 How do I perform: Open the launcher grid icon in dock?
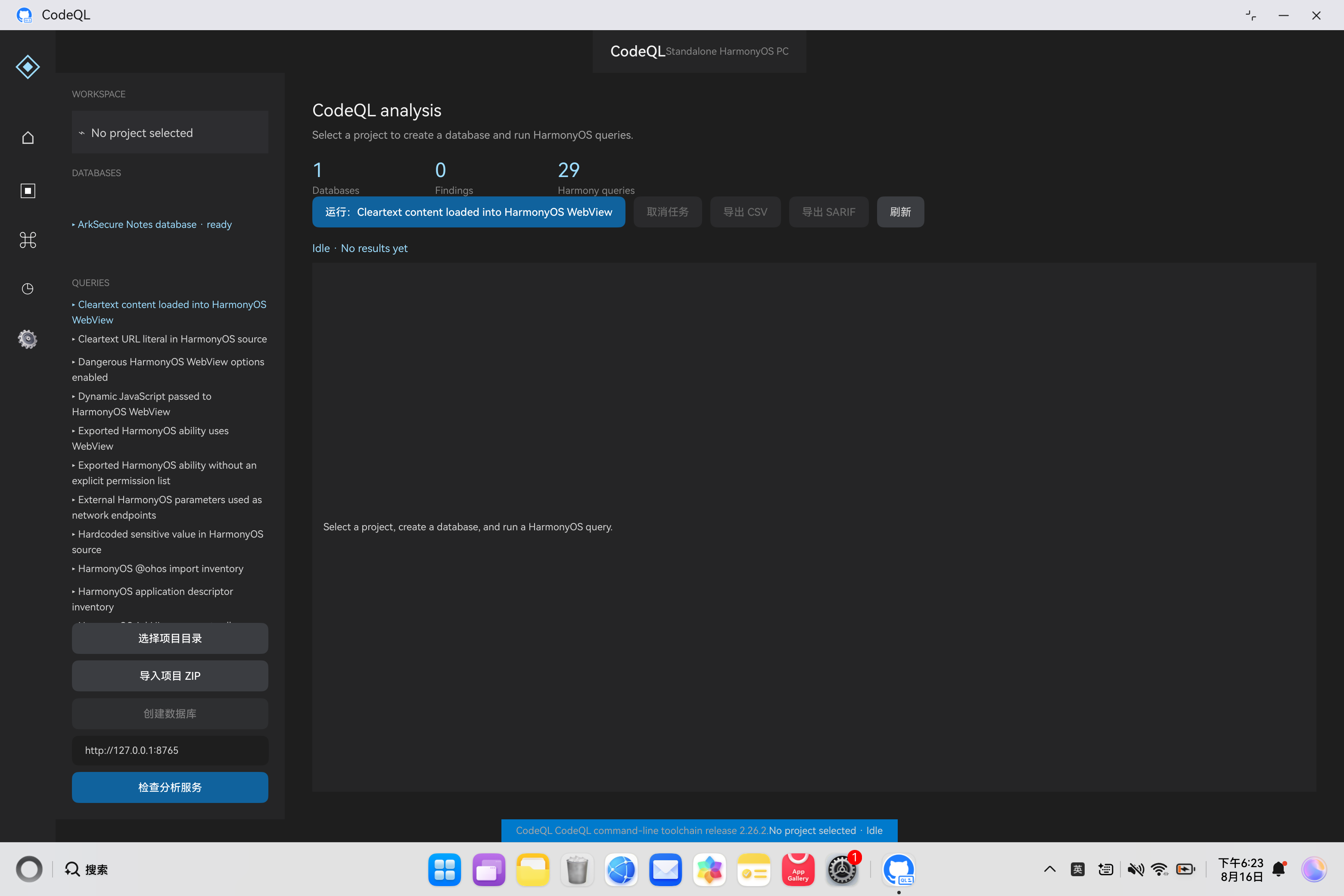tap(445, 870)
